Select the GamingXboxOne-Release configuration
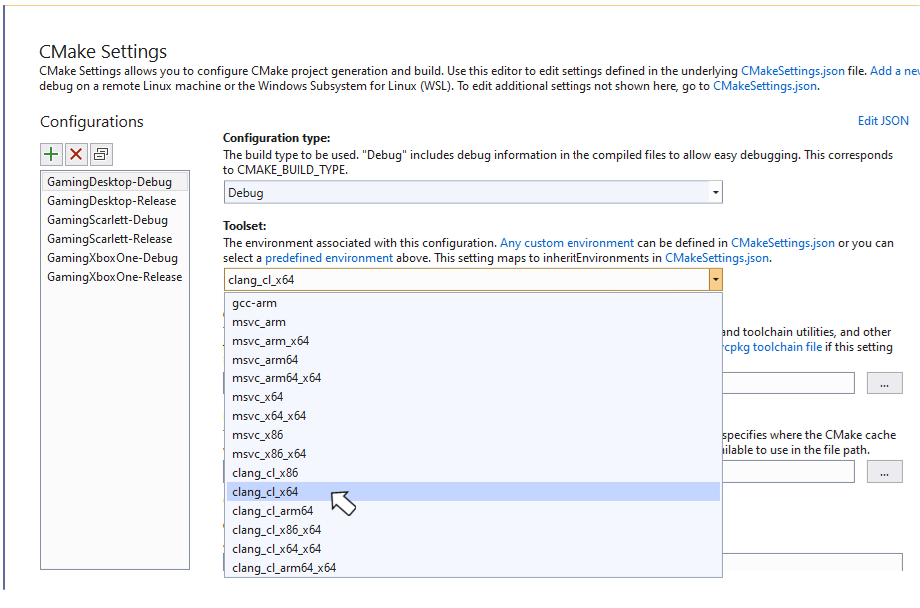Screen dimensions: 920x608 [x=115, y=277]
